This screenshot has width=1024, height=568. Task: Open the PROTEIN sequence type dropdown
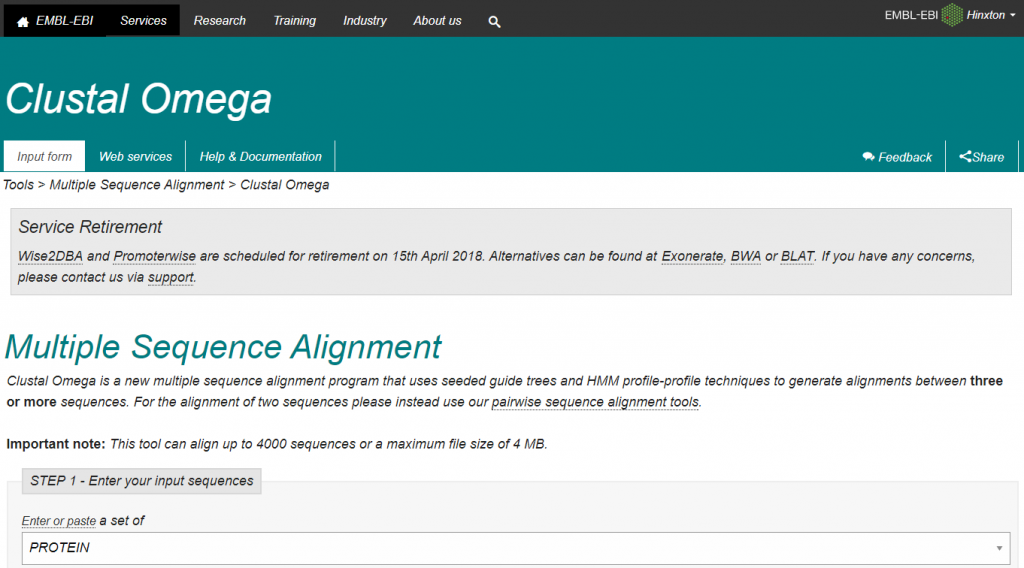tap(516, 548)
